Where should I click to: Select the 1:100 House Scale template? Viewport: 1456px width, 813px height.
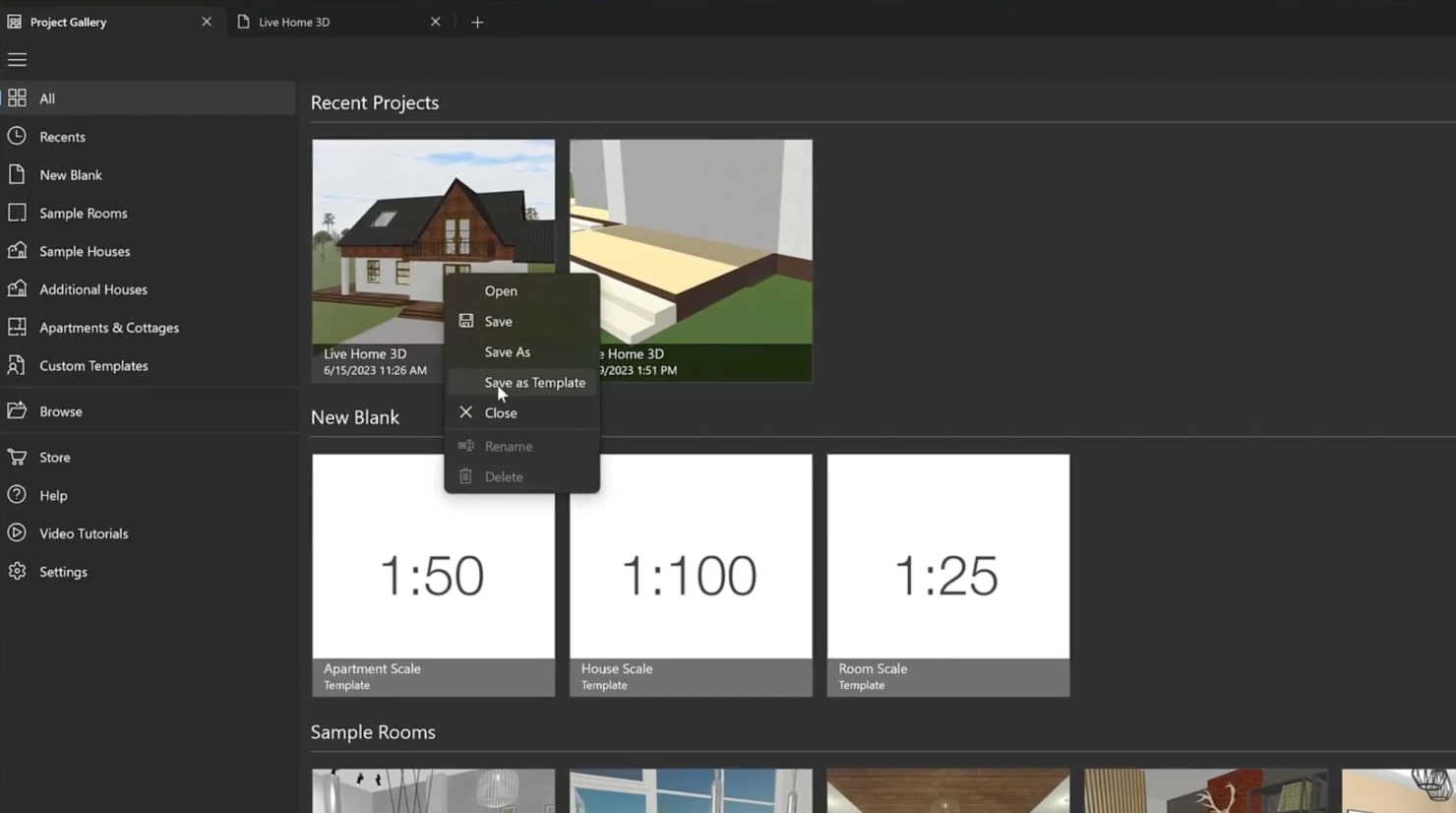tap(691, 576)
